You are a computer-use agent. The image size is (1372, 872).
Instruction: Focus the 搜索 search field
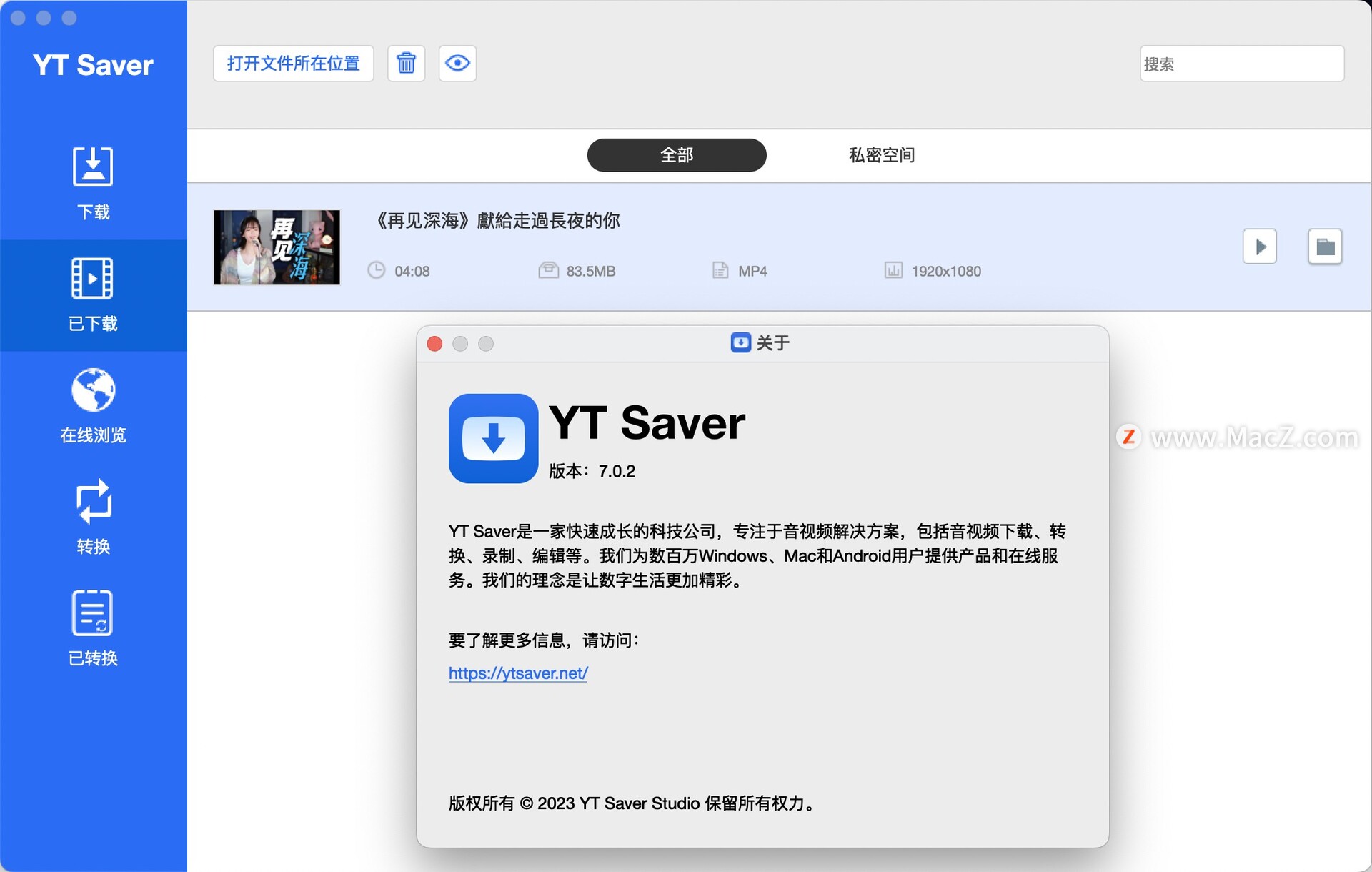pos(1242,64)
